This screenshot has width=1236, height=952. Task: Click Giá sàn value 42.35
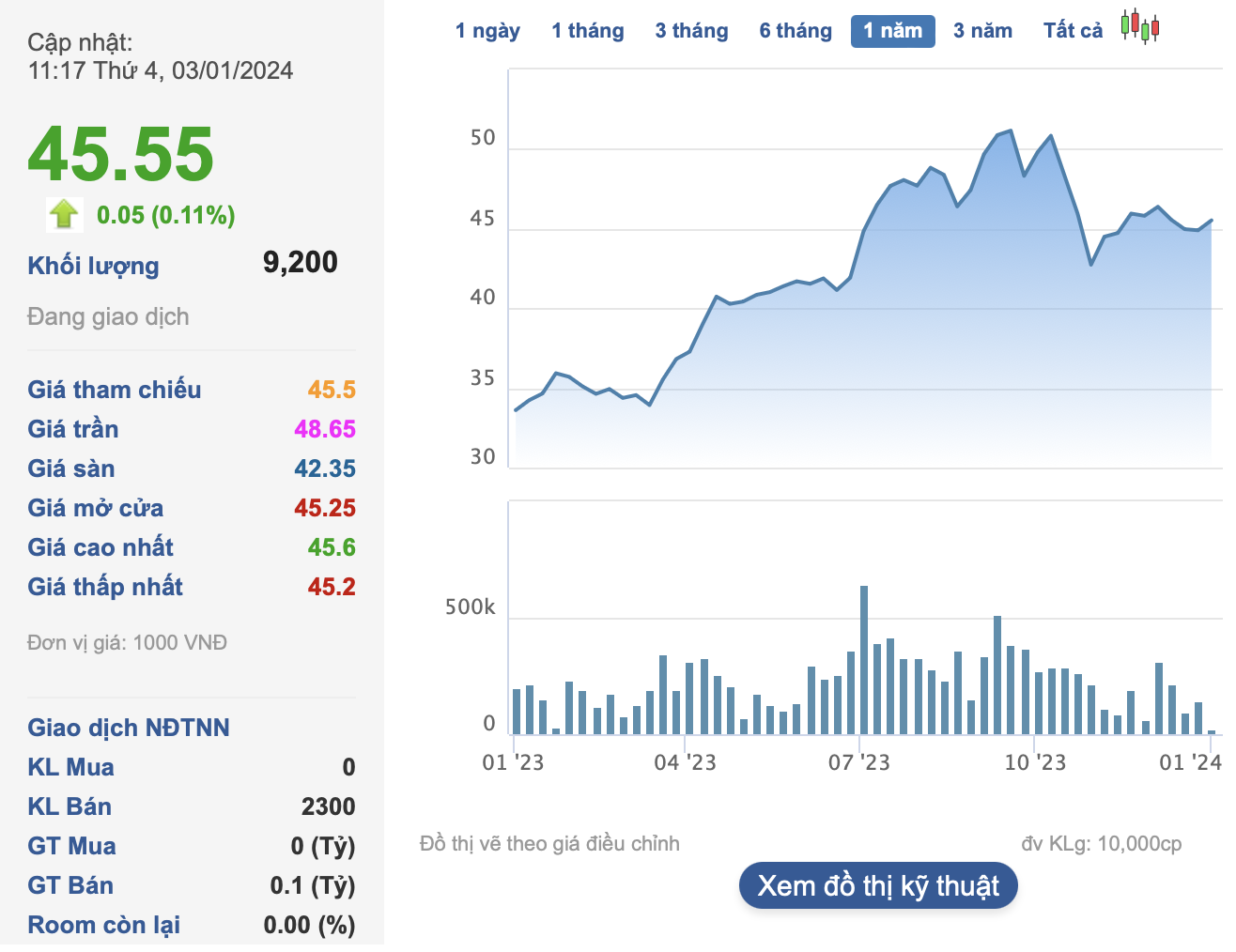point(325,468)
